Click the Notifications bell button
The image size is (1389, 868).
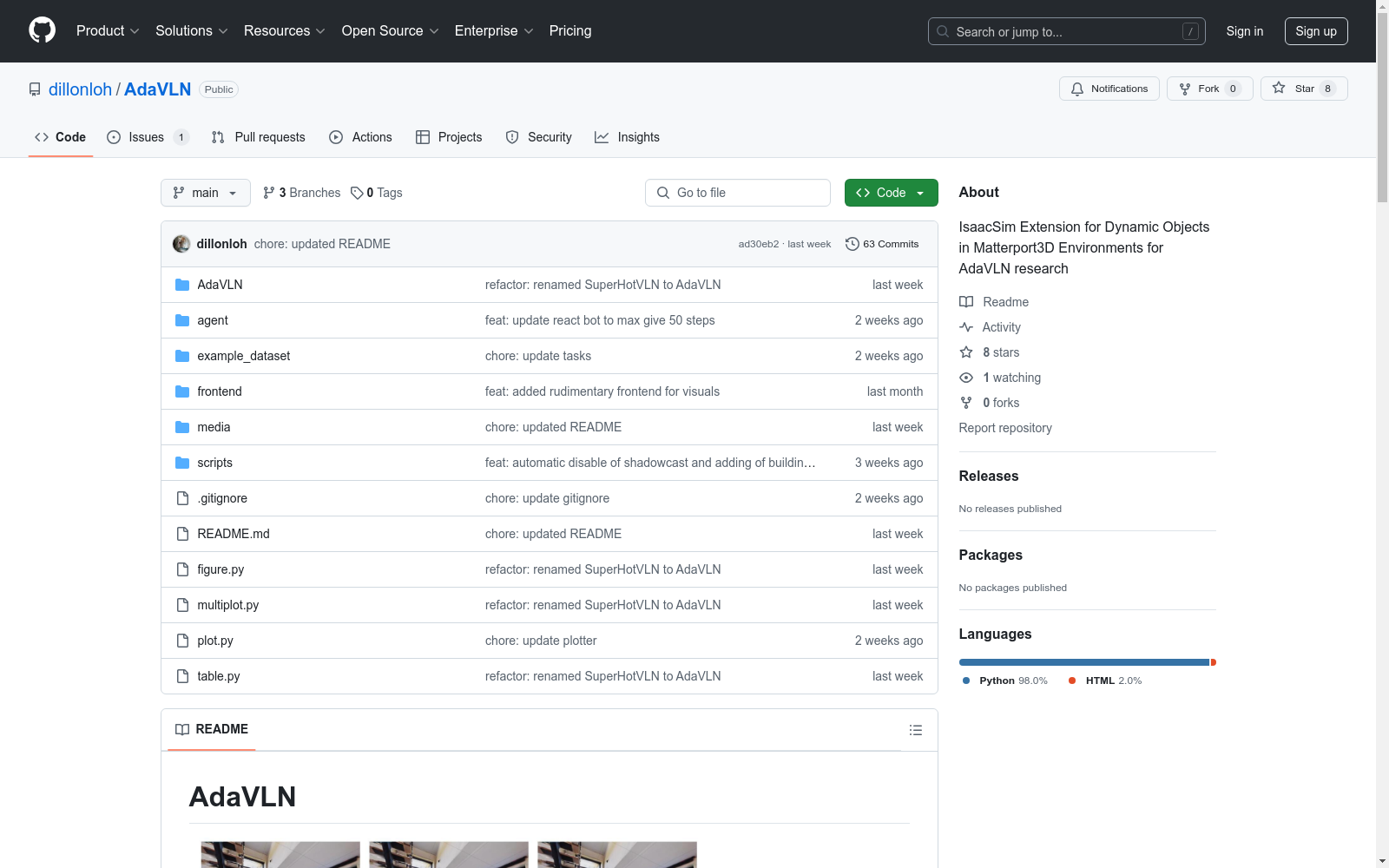[1109, 89]
